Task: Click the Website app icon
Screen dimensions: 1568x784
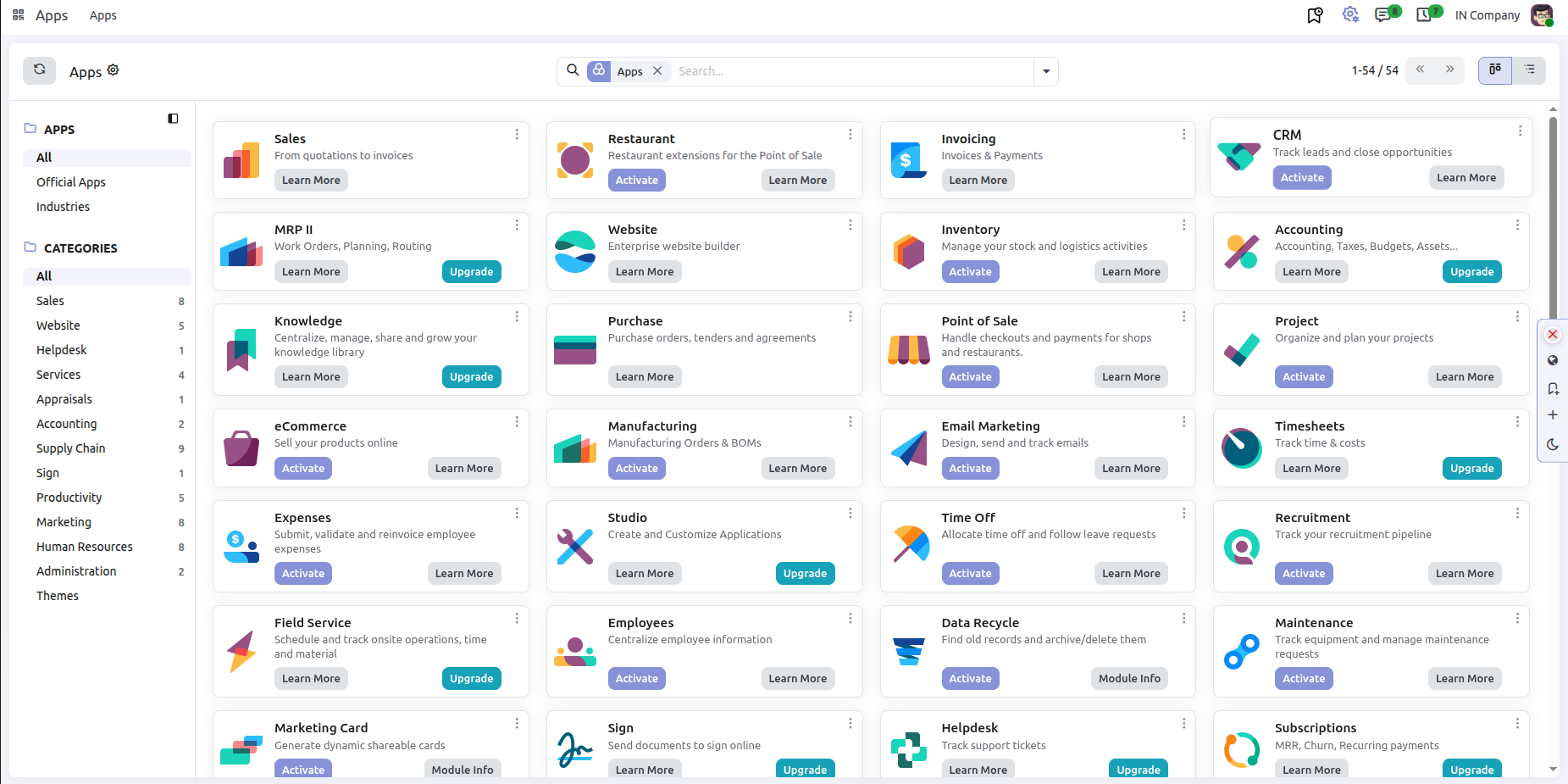Action: tap(575, 252)
